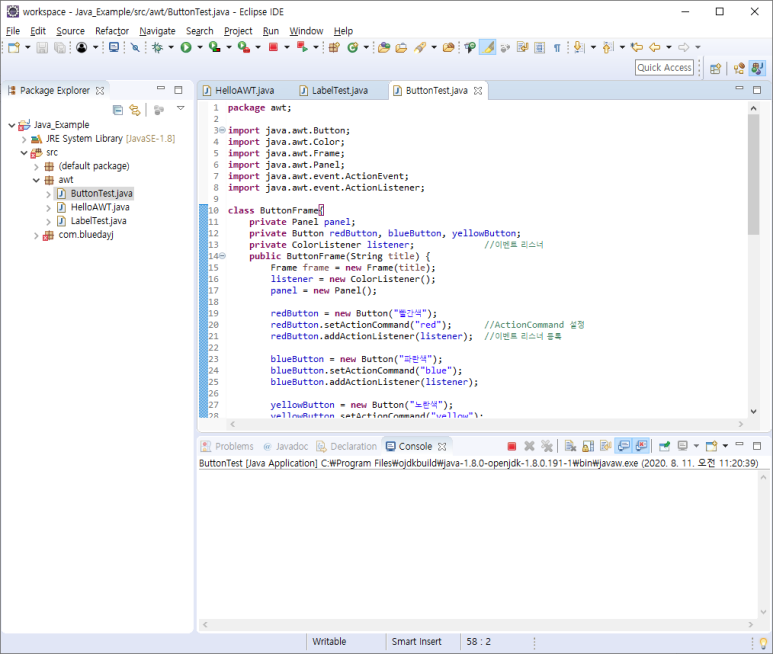Toggle Link with Editor in Package Explorer

[x=135, y=110]
